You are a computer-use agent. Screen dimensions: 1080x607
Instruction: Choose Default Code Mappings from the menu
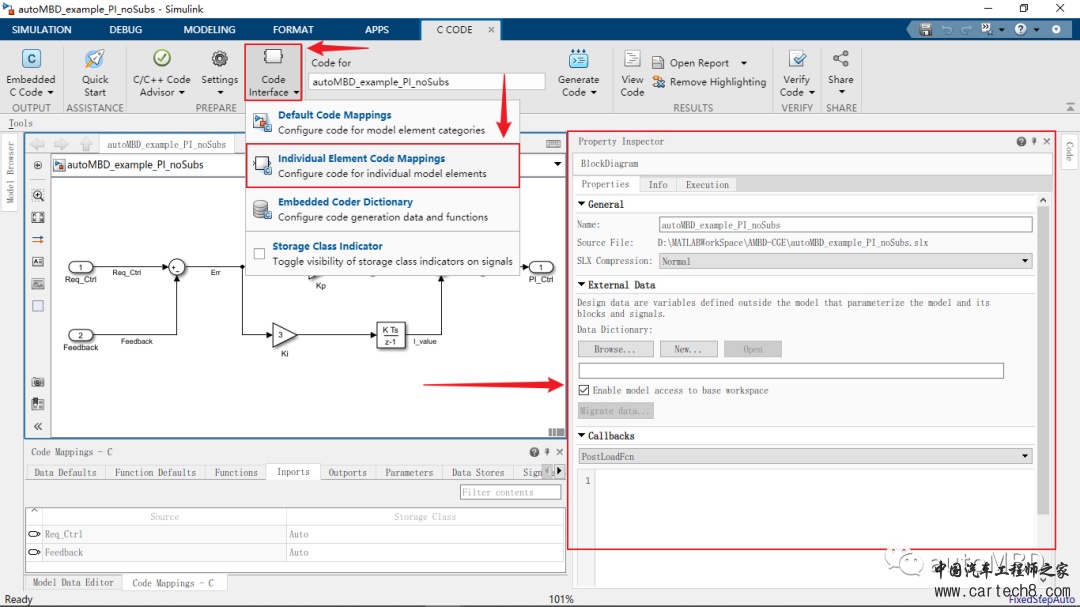382,123
